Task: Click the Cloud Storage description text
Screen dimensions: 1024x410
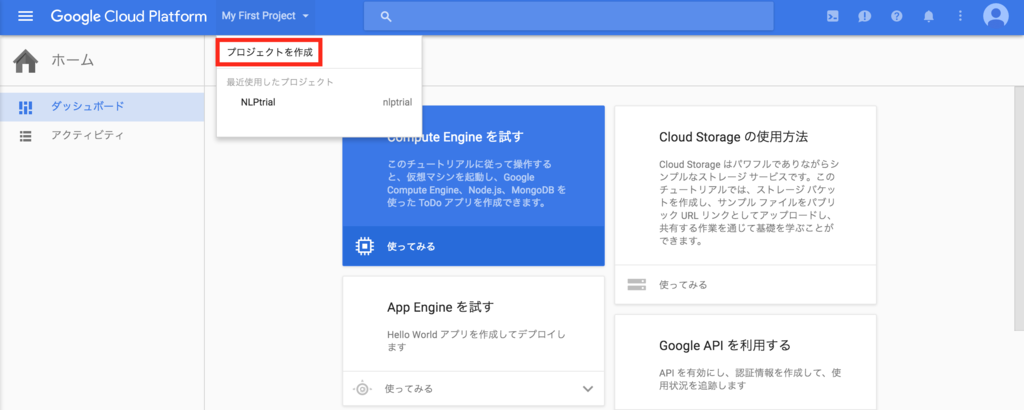Action: point(750,201)
